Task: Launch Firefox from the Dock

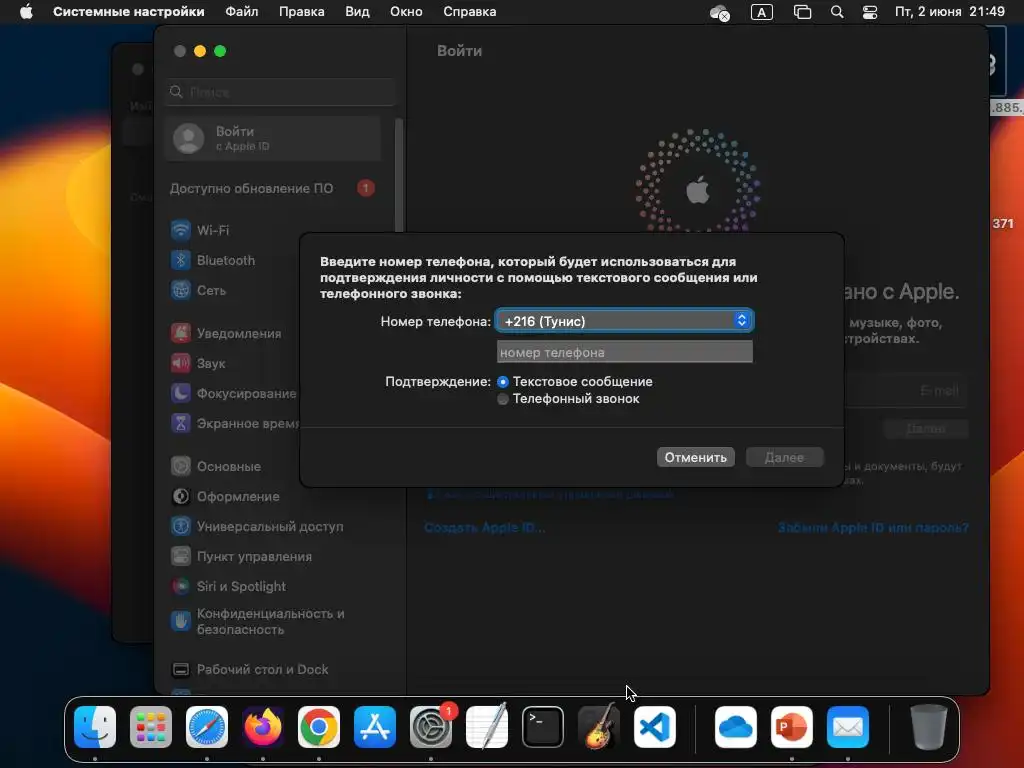Action: pyautogui.click(x=263, y=727)
